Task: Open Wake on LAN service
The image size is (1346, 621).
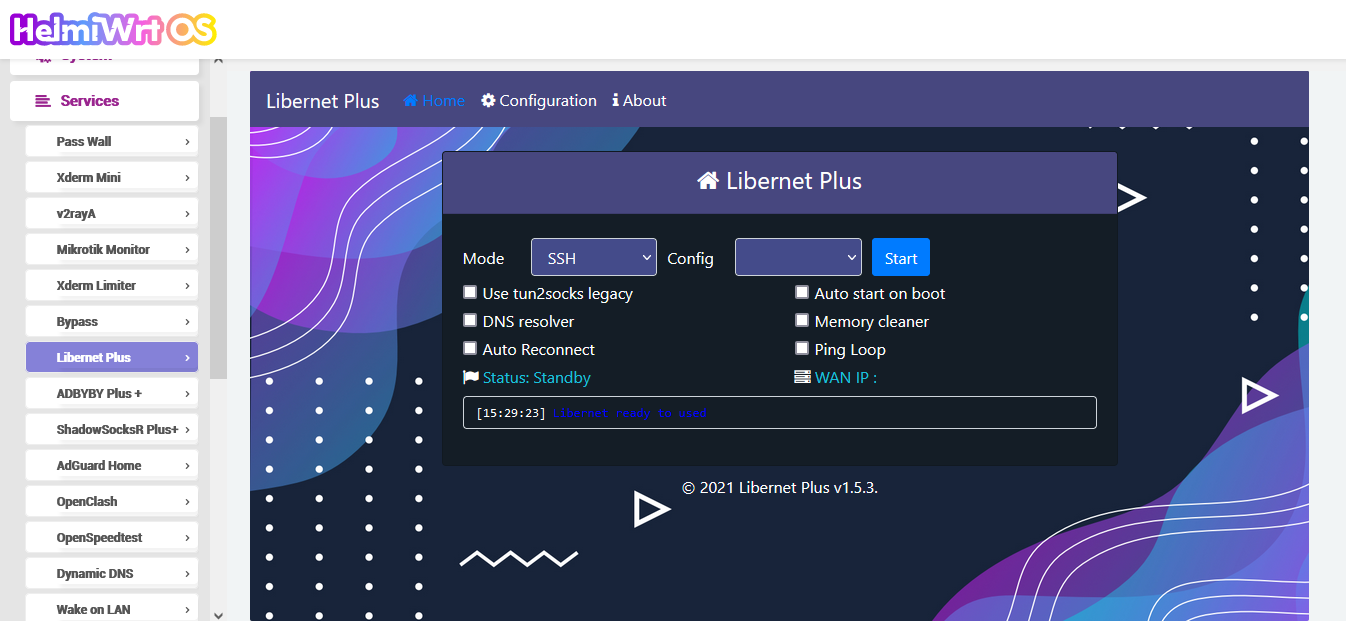Action: click(112, 609)
